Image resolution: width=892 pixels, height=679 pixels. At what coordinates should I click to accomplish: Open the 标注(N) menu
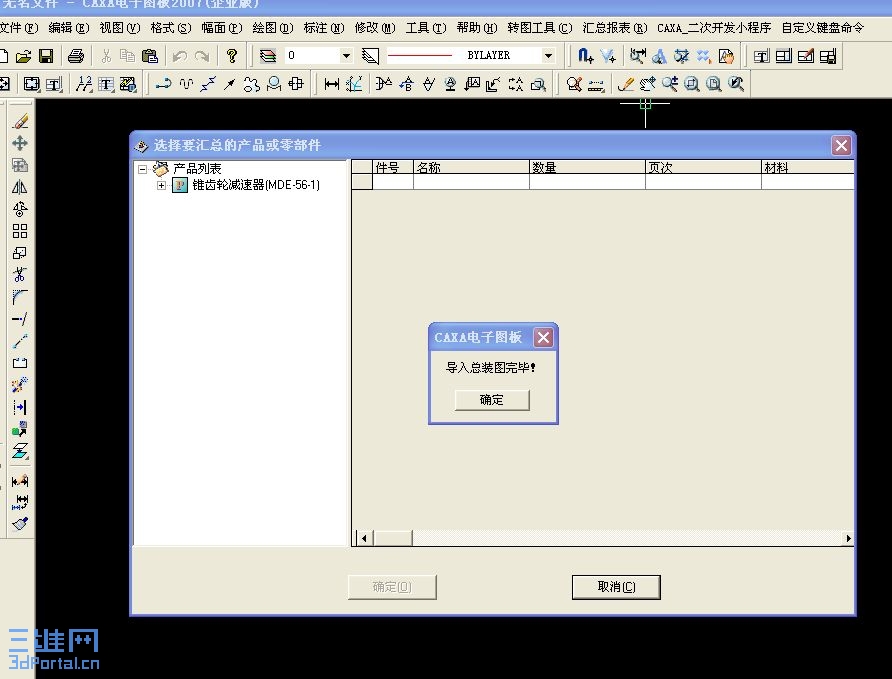pyautogui.click(x=324, y=28)
